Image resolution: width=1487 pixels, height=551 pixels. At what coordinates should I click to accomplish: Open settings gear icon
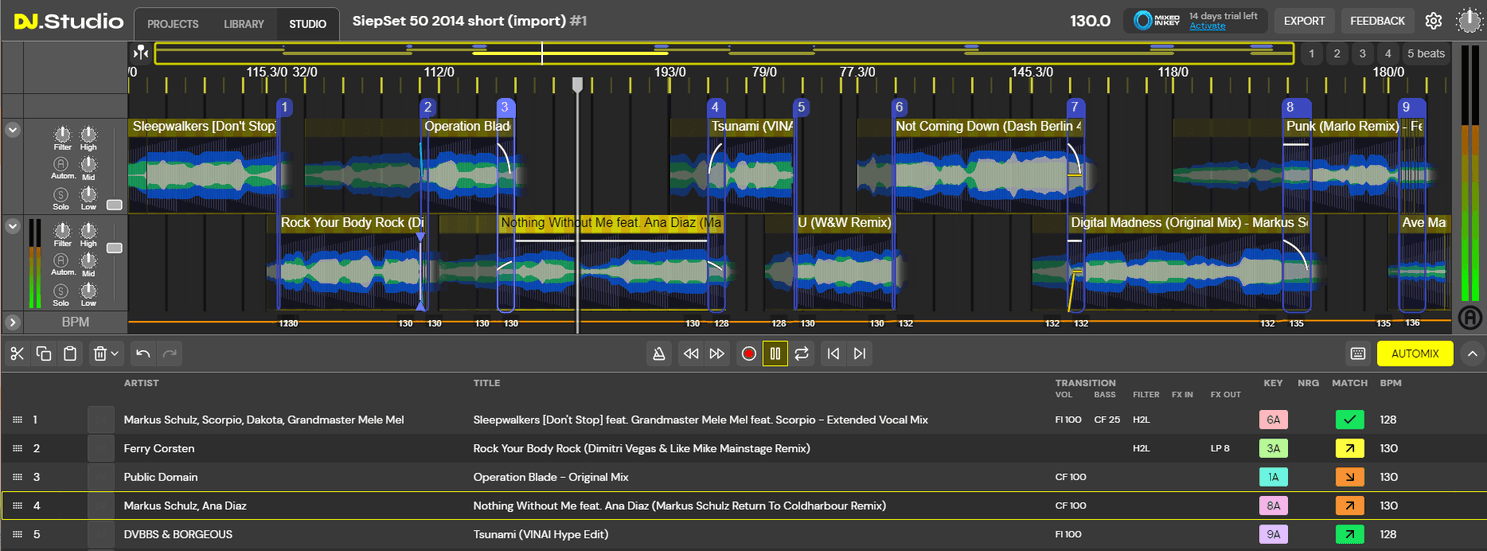click(x=1434, y=21)
